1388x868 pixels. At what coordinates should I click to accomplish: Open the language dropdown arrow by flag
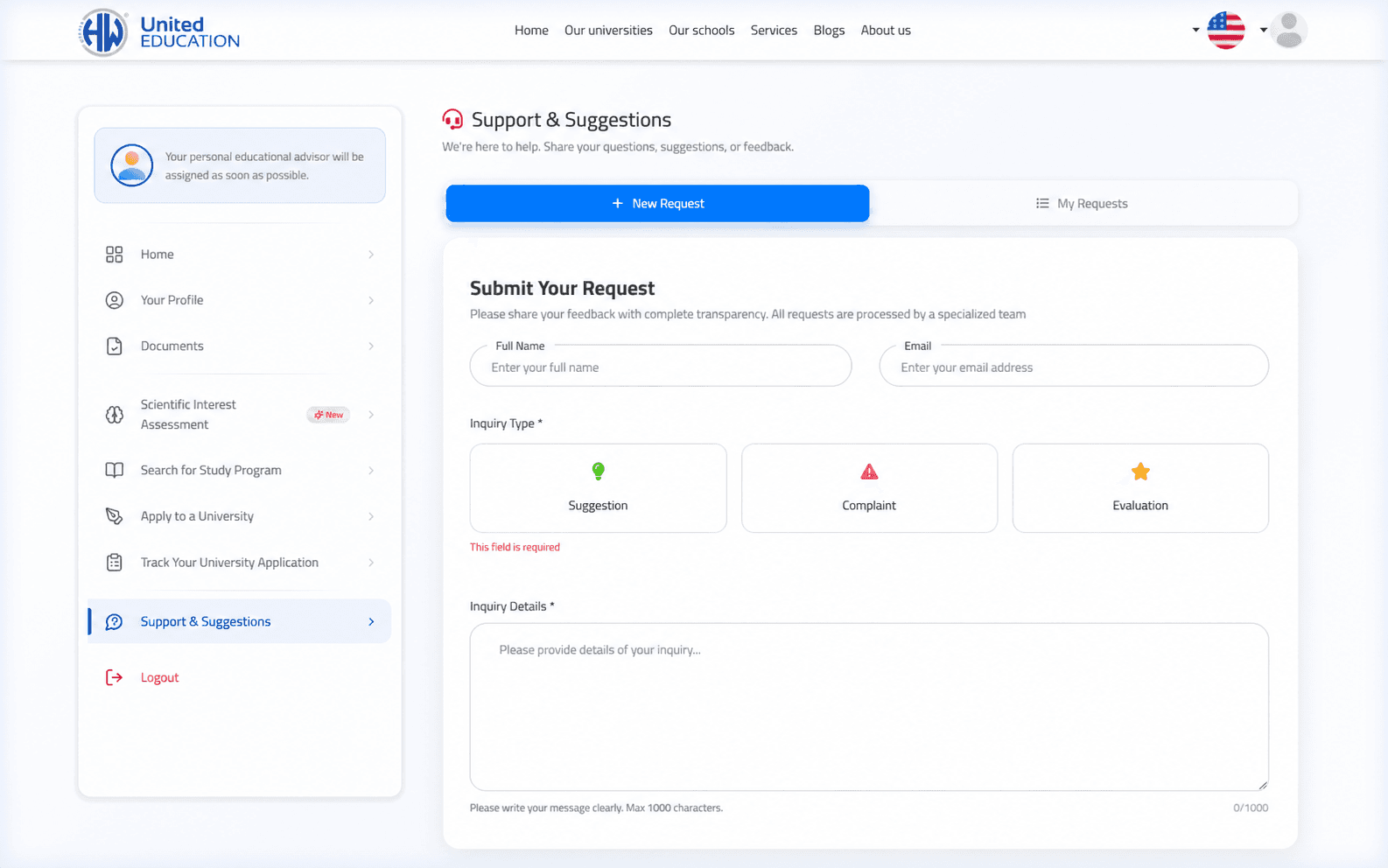coord(1195,30)
